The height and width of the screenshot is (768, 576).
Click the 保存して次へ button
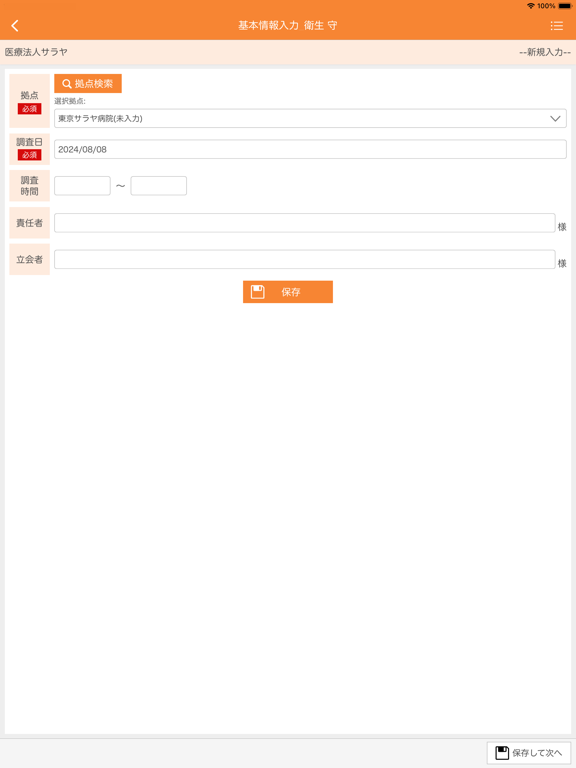point(529,753)
